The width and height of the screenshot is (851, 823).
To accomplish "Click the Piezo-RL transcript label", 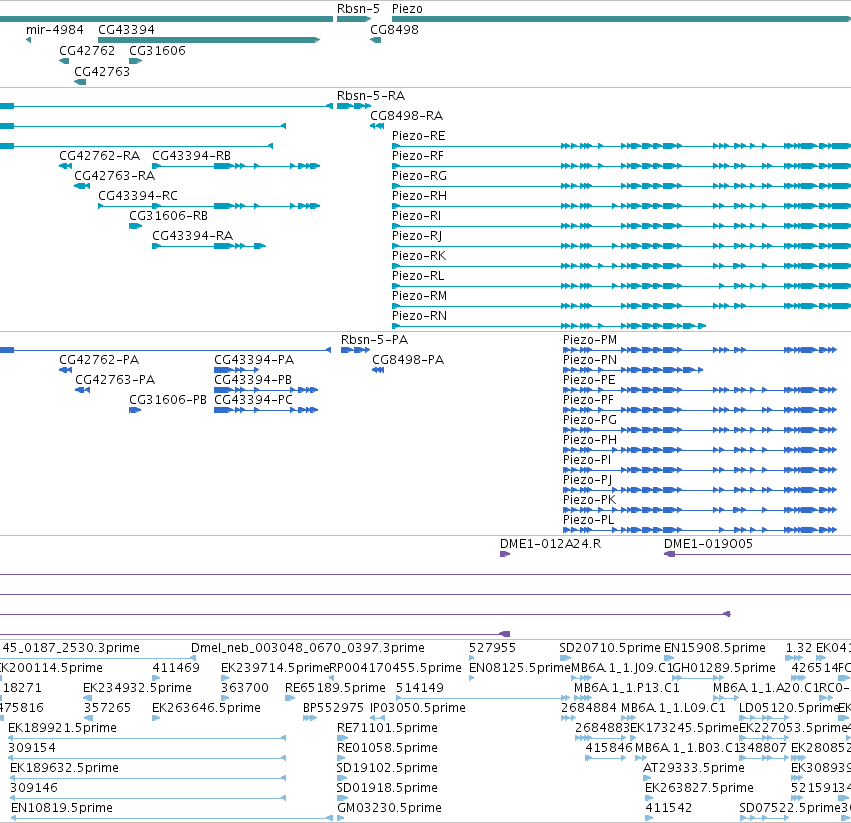I will [418, 276].
